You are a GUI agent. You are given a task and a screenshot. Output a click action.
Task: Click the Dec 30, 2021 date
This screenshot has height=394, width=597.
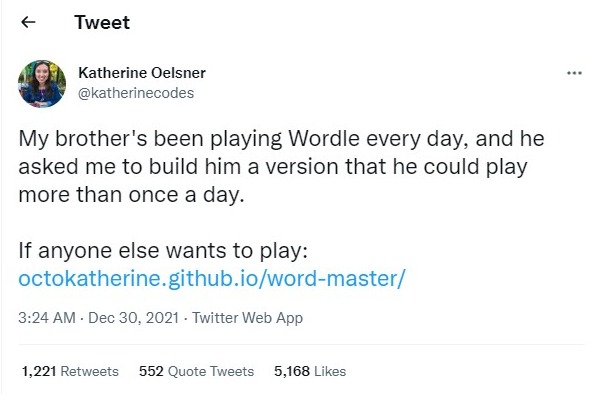click(134, 318)
